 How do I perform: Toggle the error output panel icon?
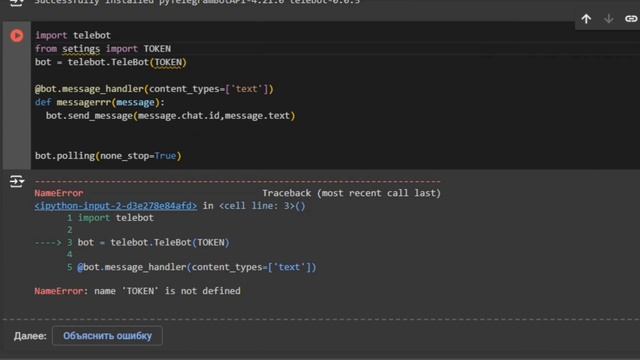point(17,181)
